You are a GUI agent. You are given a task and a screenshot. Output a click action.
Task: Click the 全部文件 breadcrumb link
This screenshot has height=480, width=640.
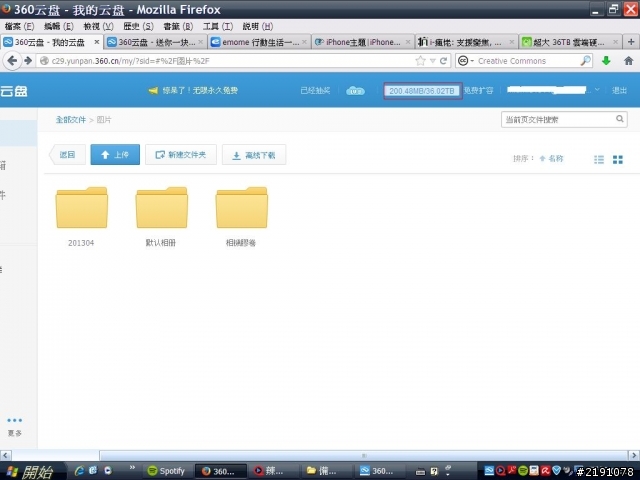point(71,120)
